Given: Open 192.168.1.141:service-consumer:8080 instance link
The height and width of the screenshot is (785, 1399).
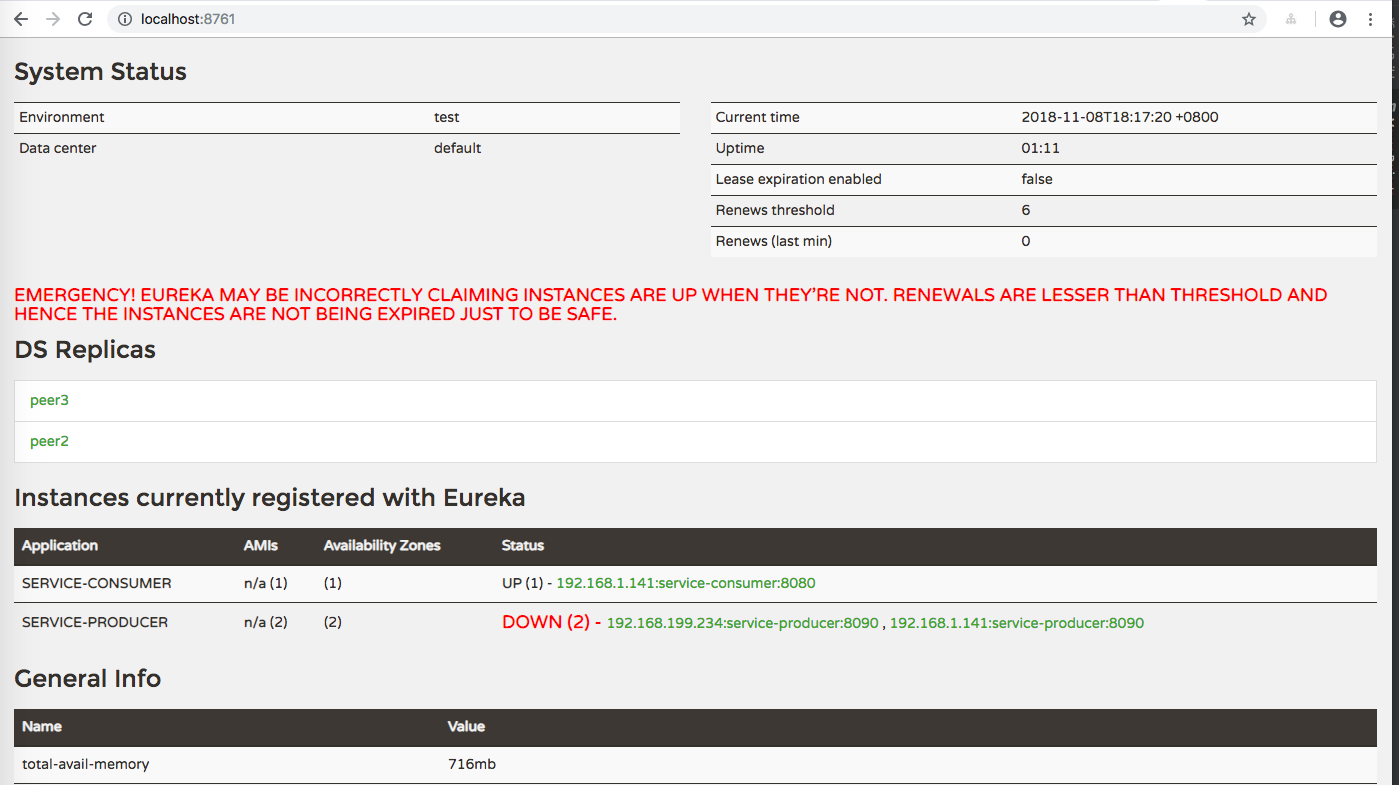Looking at the screenshot, I should click(686, 583).
